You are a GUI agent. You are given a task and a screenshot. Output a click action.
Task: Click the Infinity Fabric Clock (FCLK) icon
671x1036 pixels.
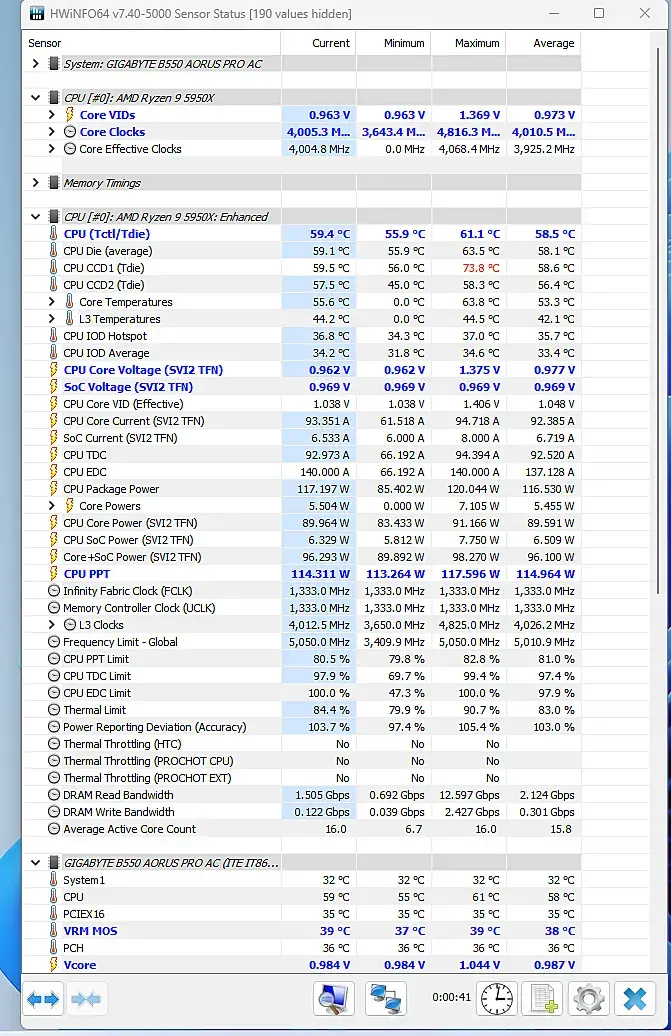point(54,591)
